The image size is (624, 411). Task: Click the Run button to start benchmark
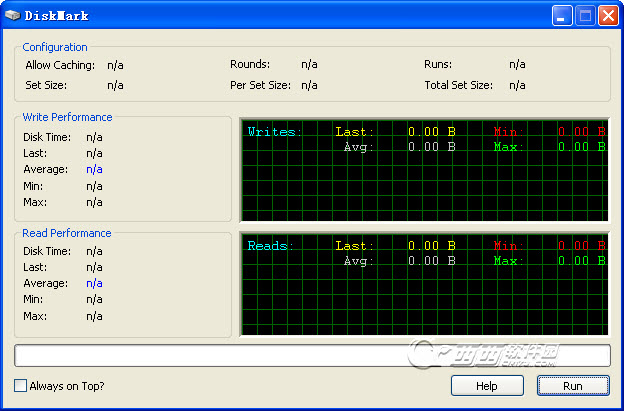[x=573, y=386]
